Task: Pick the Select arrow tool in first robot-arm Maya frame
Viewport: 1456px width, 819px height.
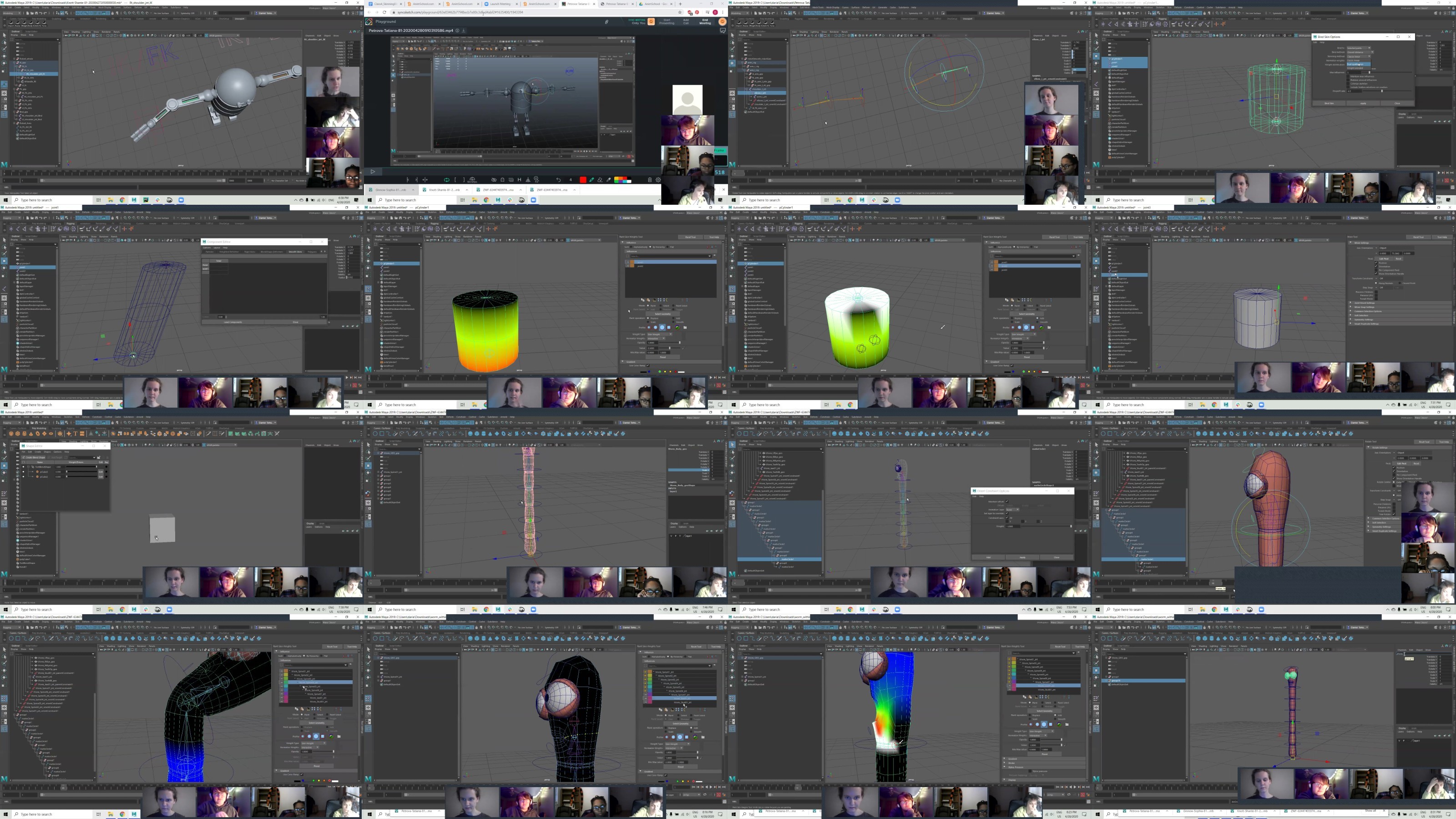Action: click(x=5, y=35)
